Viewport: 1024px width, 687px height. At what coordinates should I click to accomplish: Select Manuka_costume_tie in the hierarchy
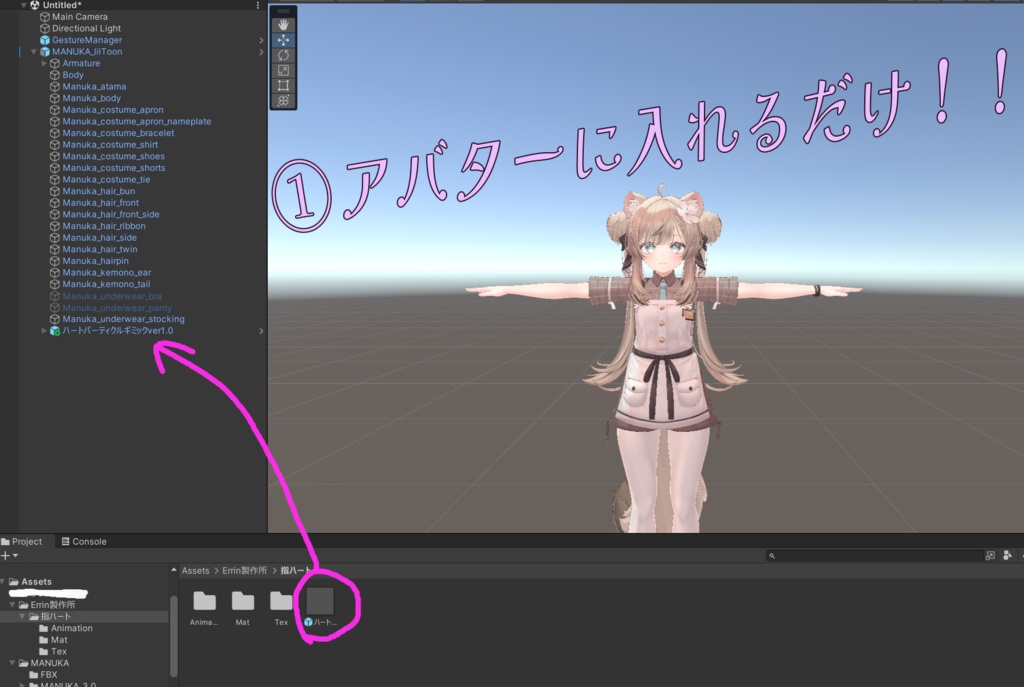pyautogui.click(x=106, y=180)
